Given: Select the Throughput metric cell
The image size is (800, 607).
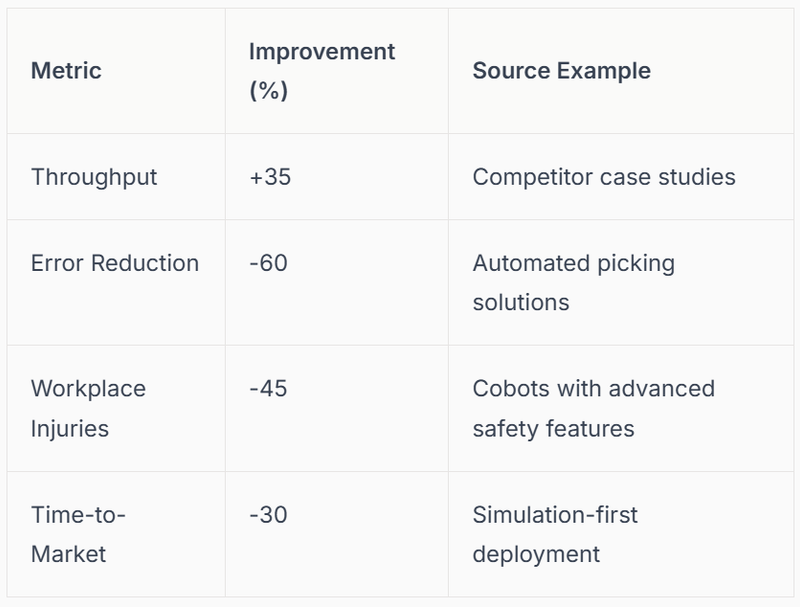Looking at the screenshot, I should coord(94,177).
